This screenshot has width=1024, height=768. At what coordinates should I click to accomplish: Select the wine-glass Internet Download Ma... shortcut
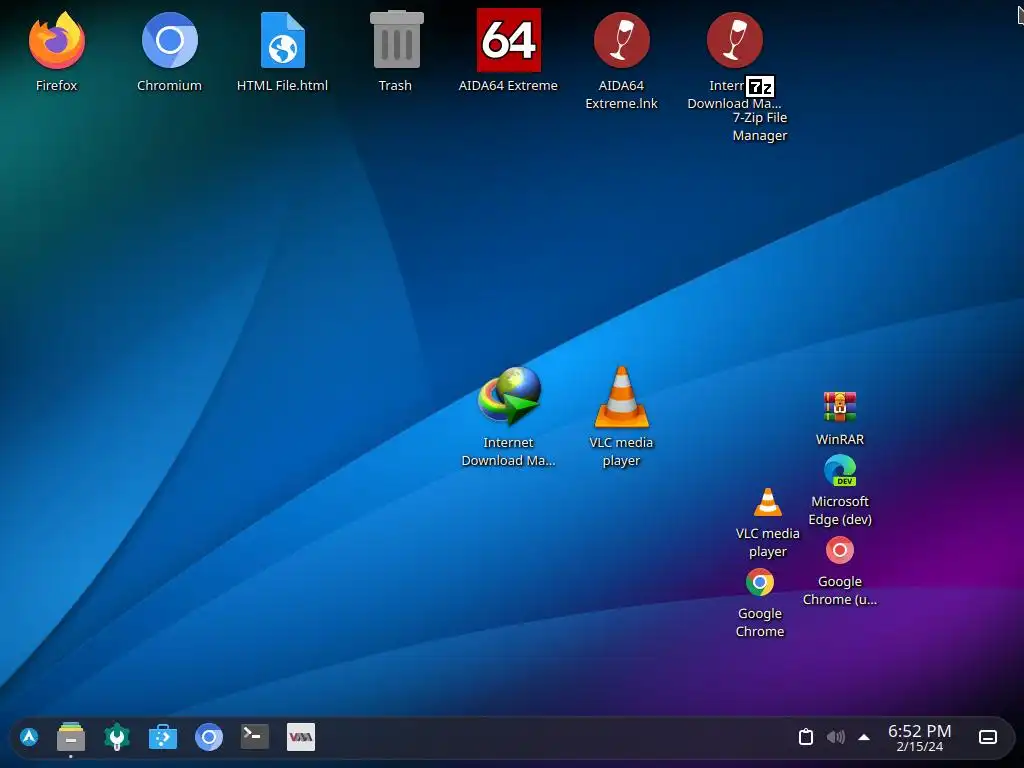(x=735, y=40)
